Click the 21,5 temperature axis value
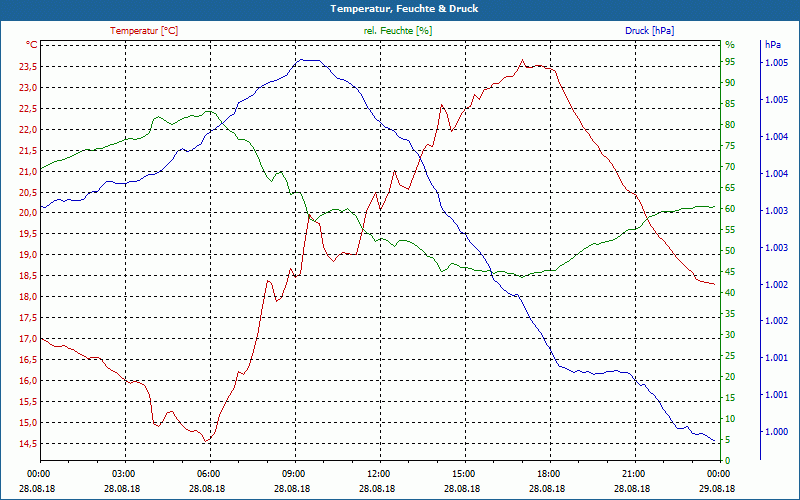 point(28,150)
